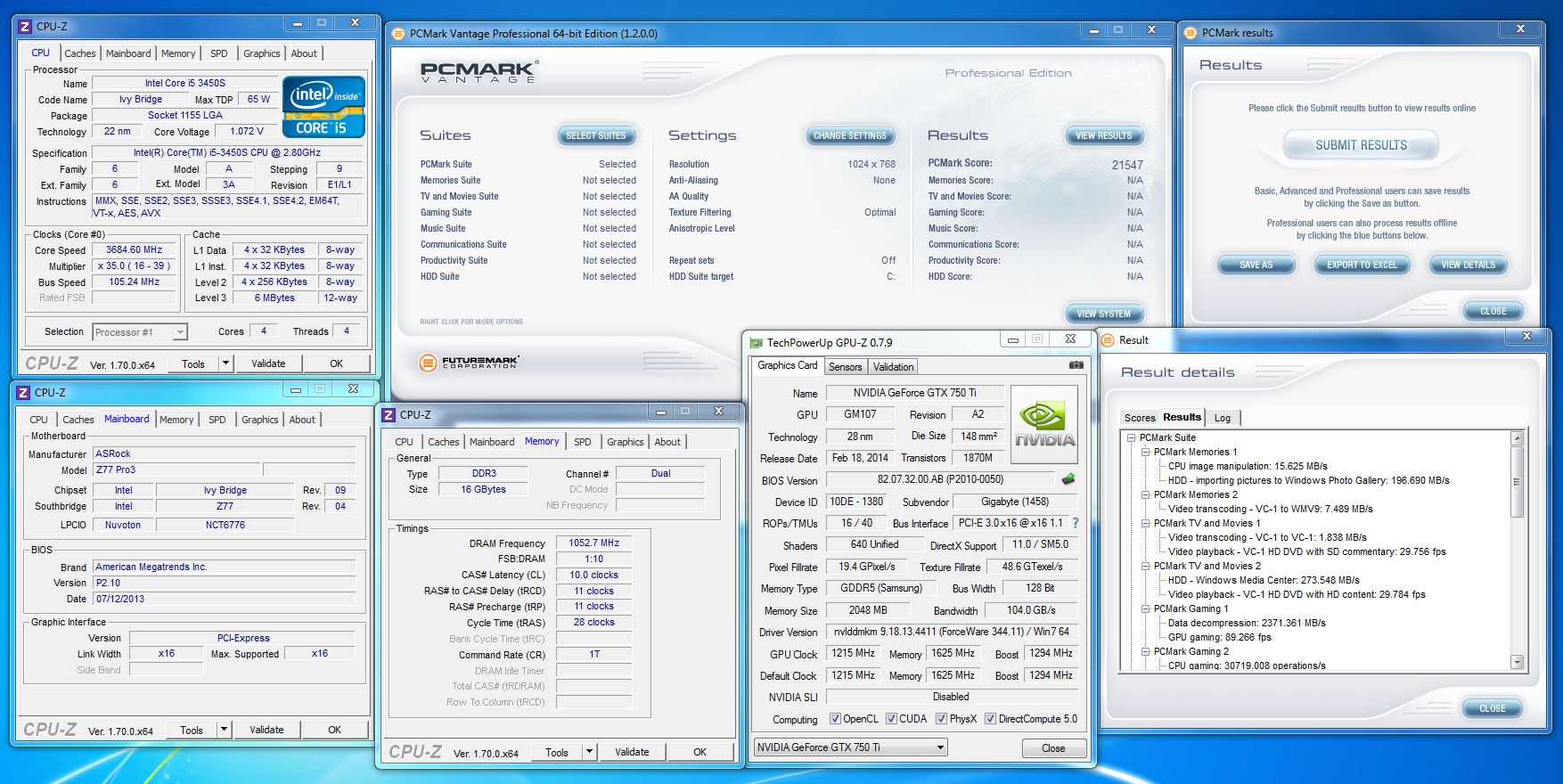The width and height of the screenshot is (1563, 784).
Task: Click the SELECT SUITES button
Action: [x=596, y=135]
